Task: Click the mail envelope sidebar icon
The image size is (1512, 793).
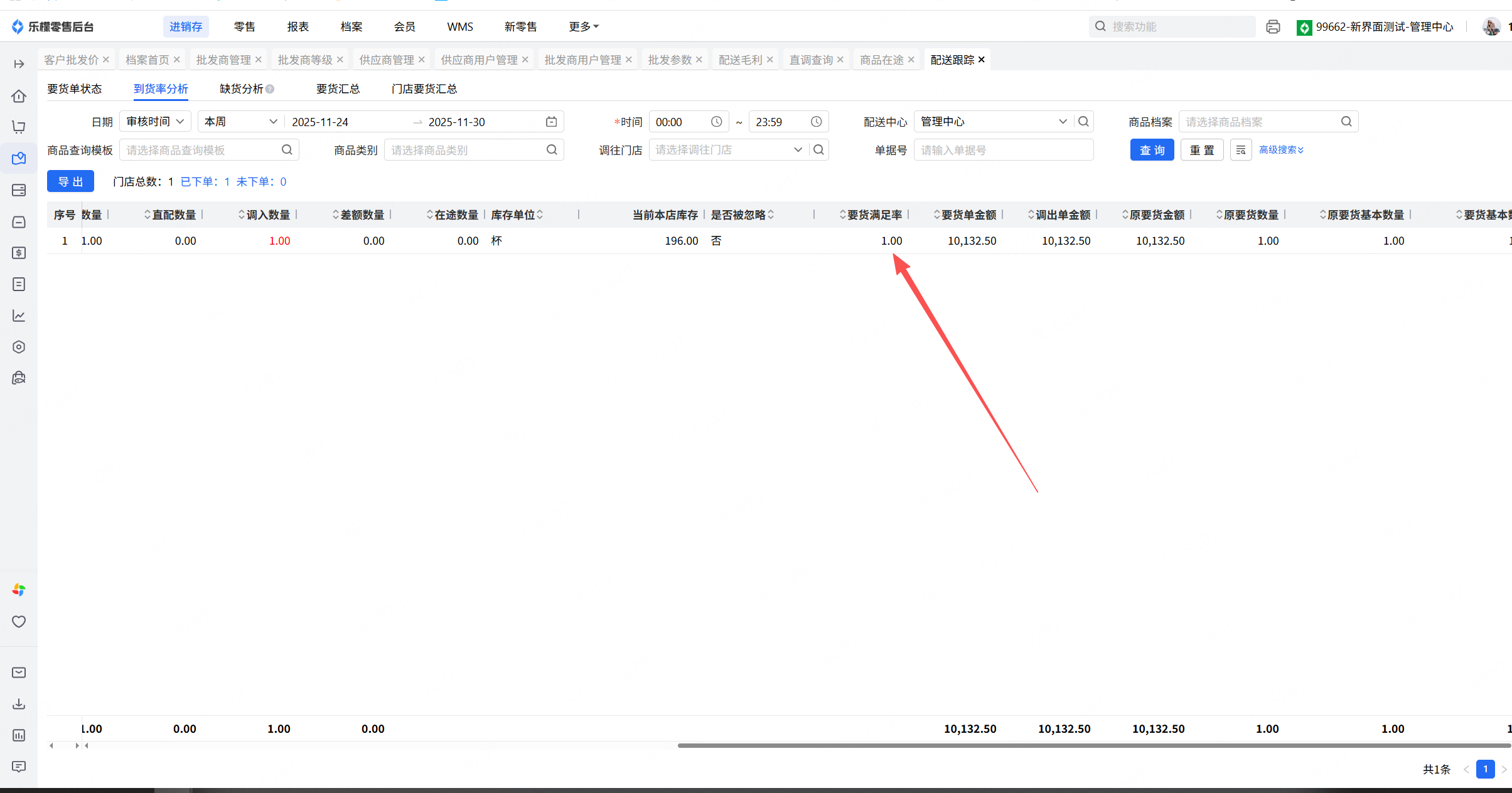Action: tap(19, 673)
